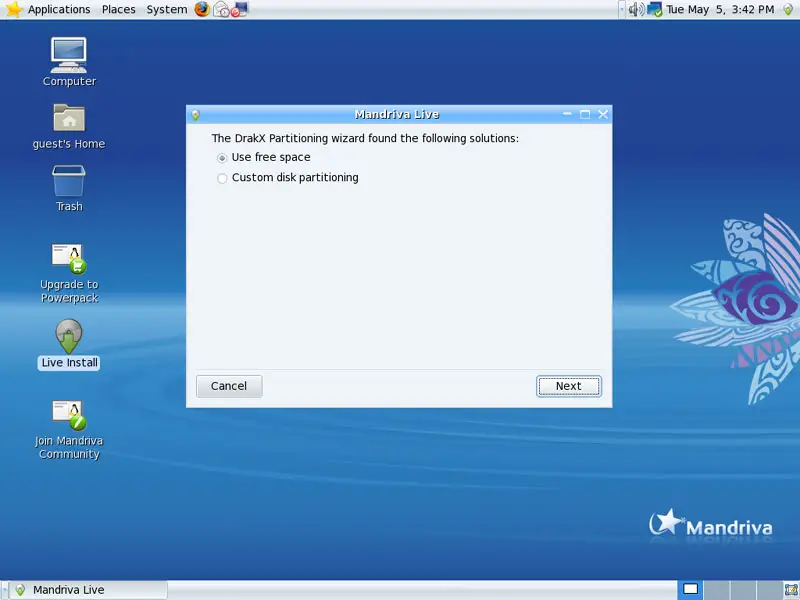The height and width of the screenshot is (600, 800).
Task: Switch to the fourth workspace
Action: (x=768, y=590)
